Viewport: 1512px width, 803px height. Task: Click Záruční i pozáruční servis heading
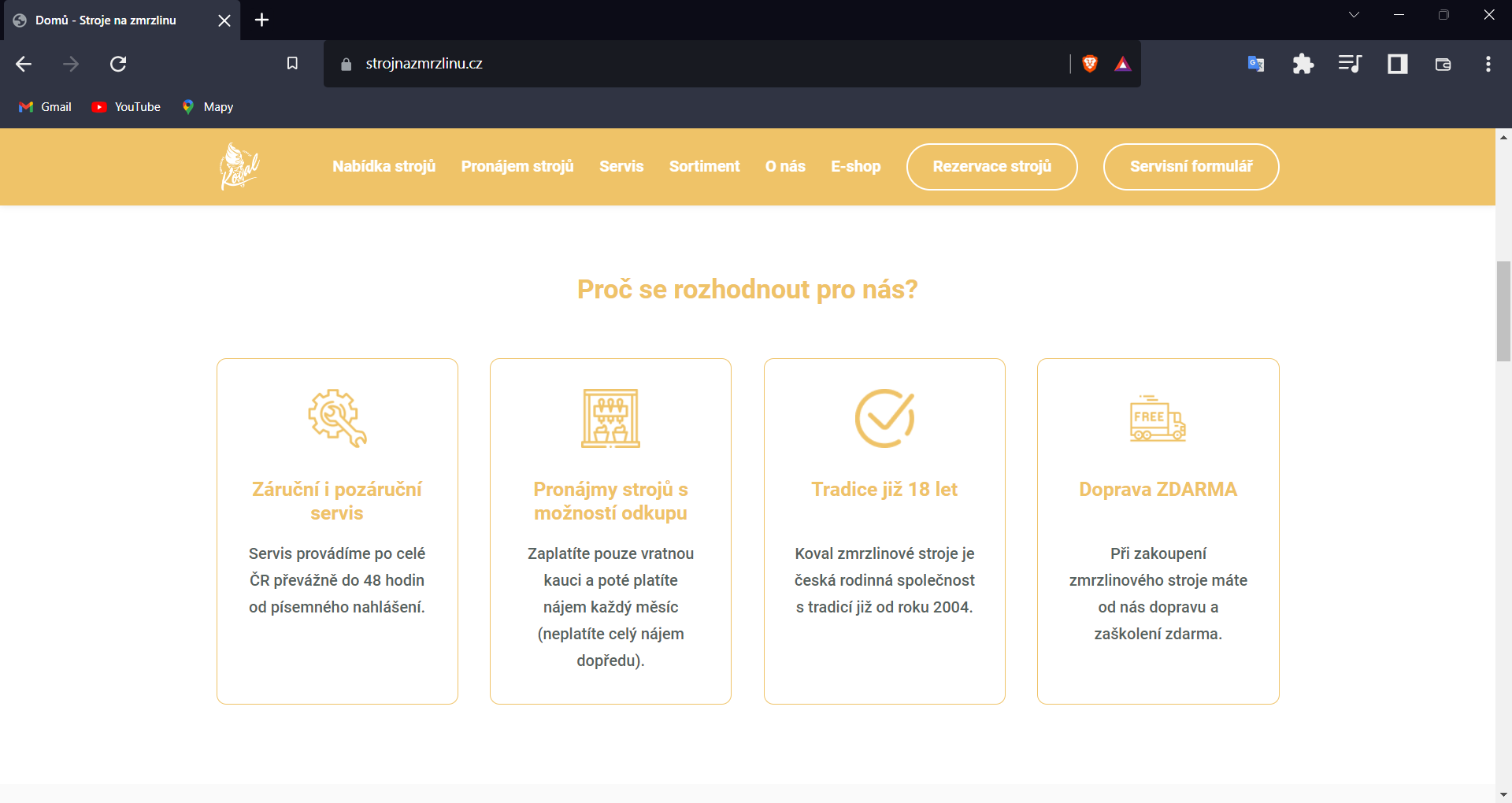coord(337,501)
